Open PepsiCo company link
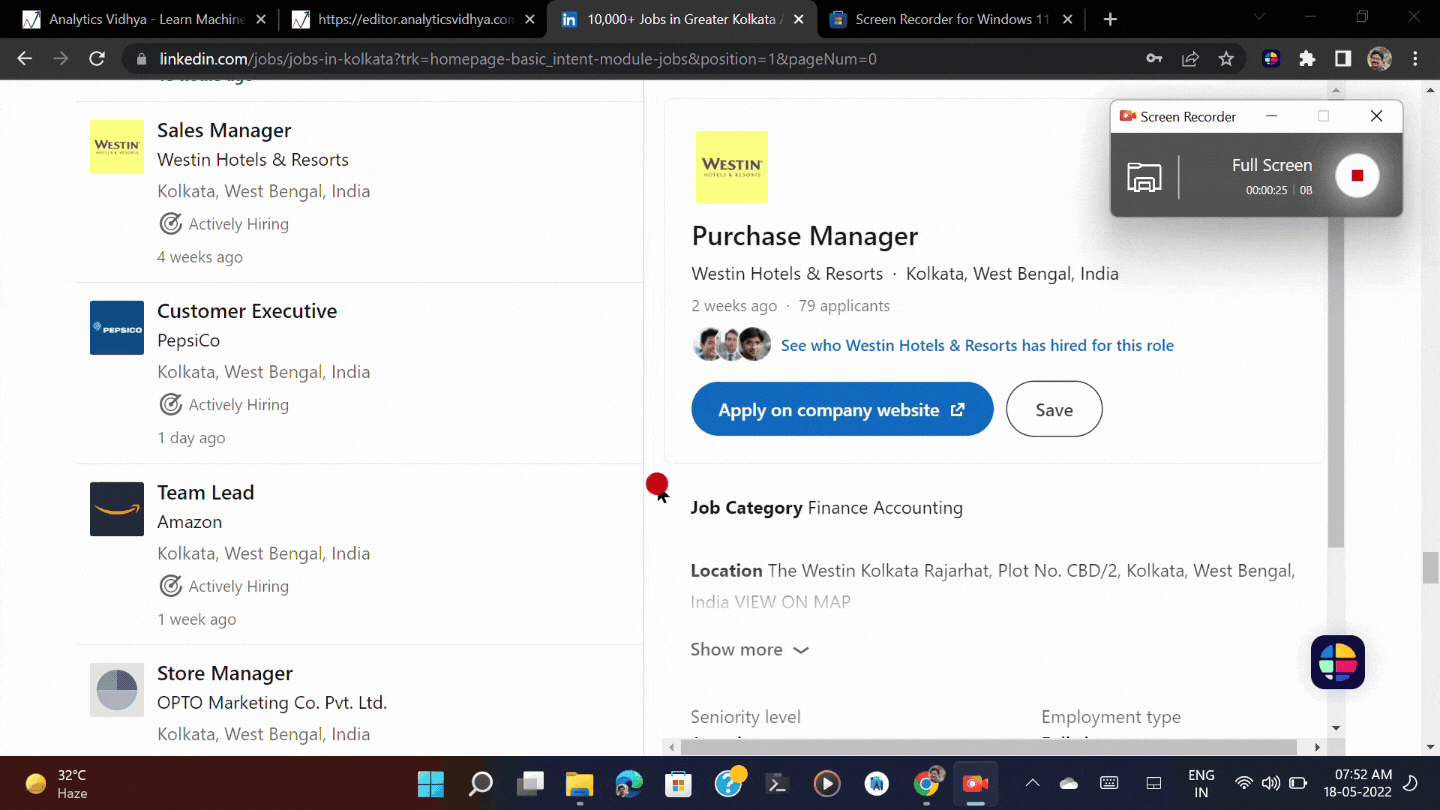The image size is (1440, 810). click(x=188, y=340)
